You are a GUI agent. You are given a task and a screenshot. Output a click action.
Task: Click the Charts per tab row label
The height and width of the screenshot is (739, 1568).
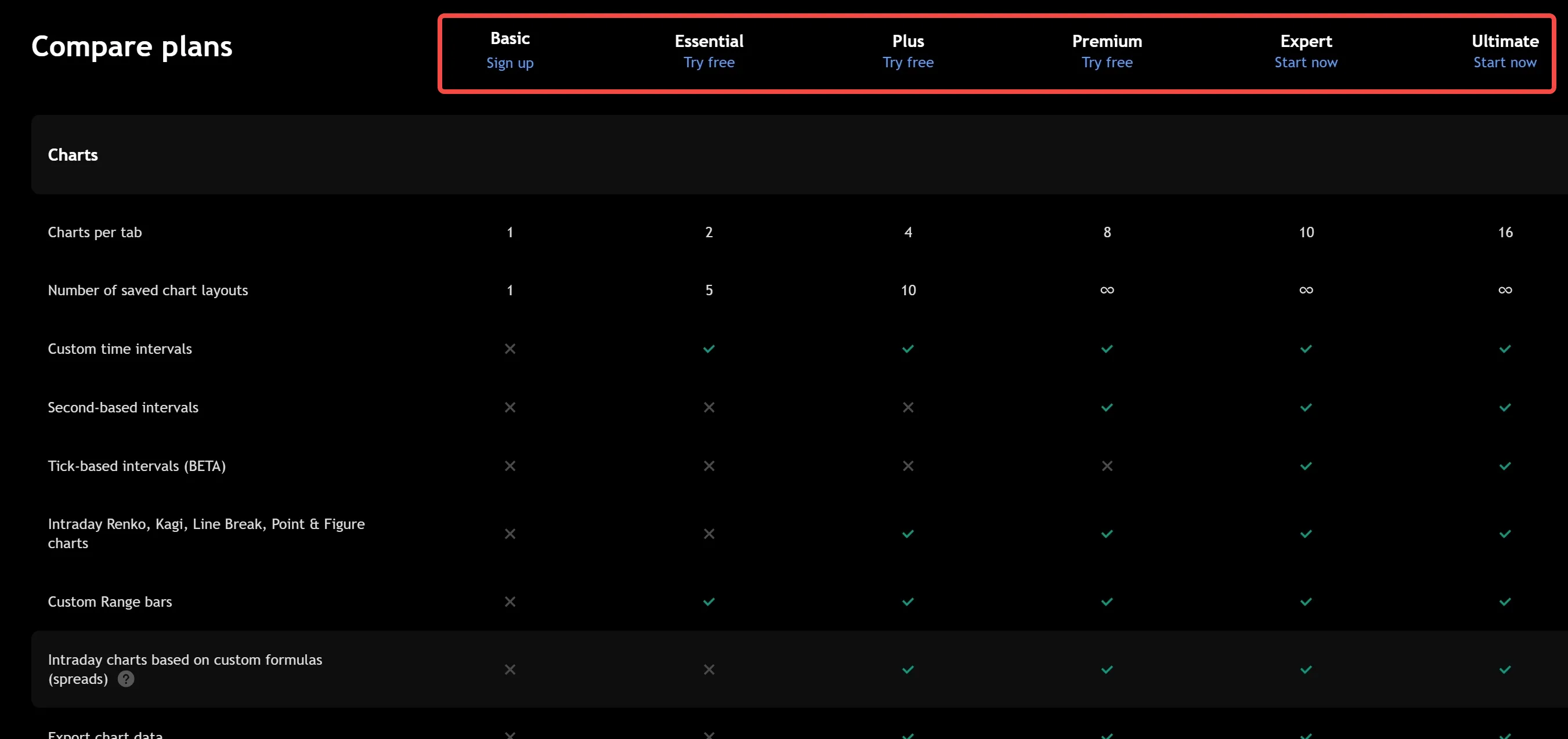pos(95,233)
